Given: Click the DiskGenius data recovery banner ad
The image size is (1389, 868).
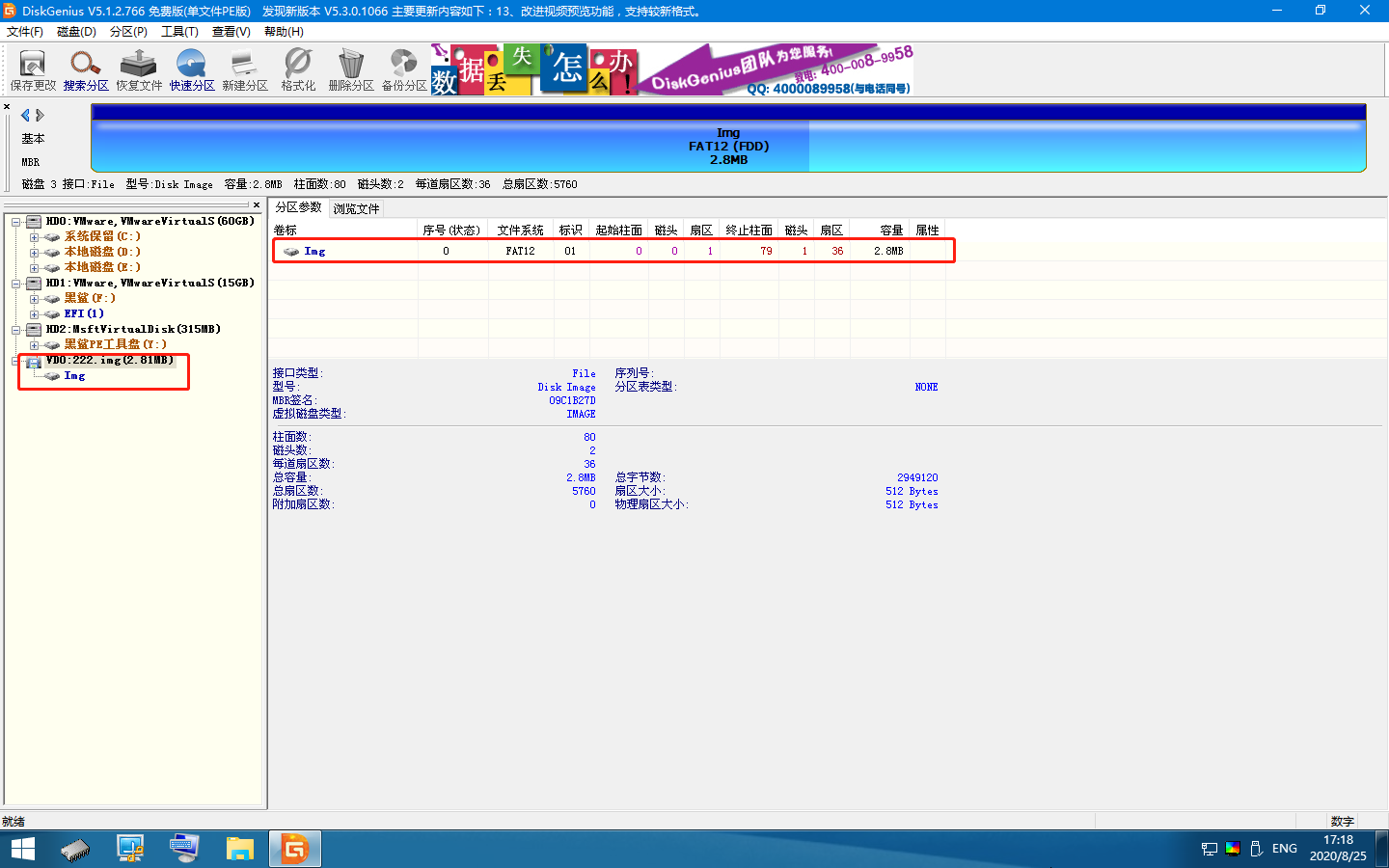Looking at the screenshot, I should point(672,69).
